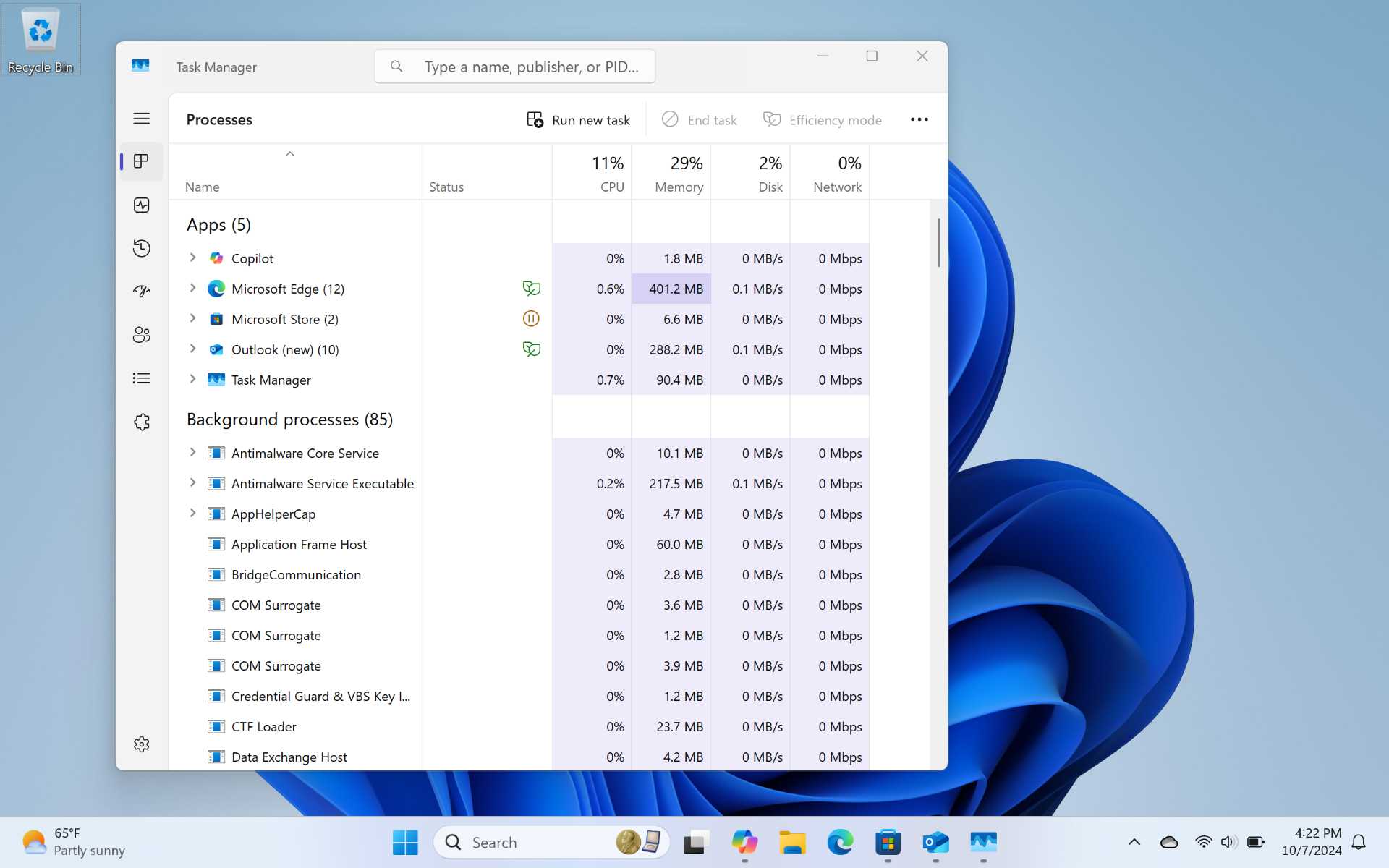Expand Antimalware Service Executable entry

click(192, 482)
